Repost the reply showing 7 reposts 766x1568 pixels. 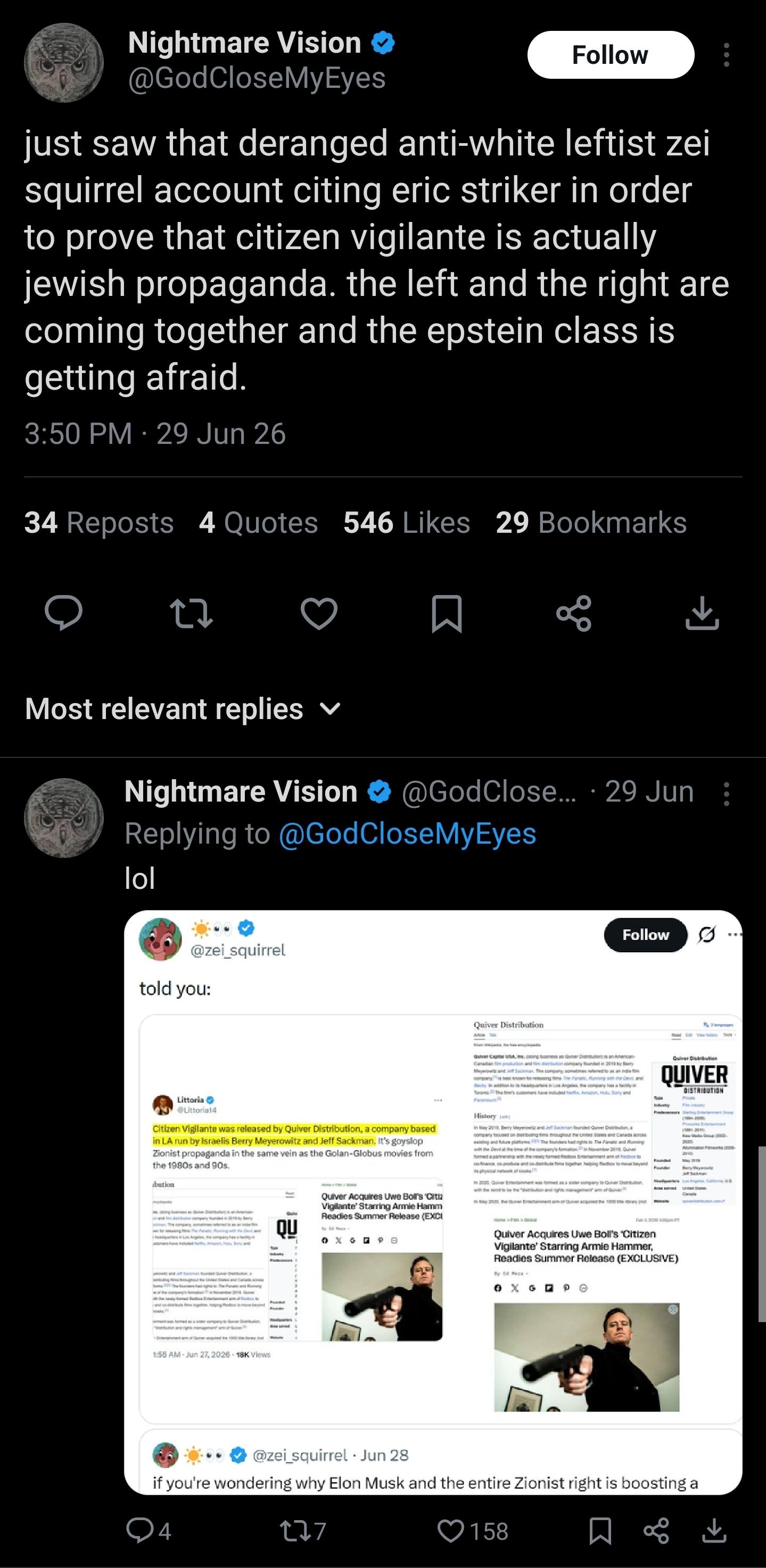pos(303,1531)
